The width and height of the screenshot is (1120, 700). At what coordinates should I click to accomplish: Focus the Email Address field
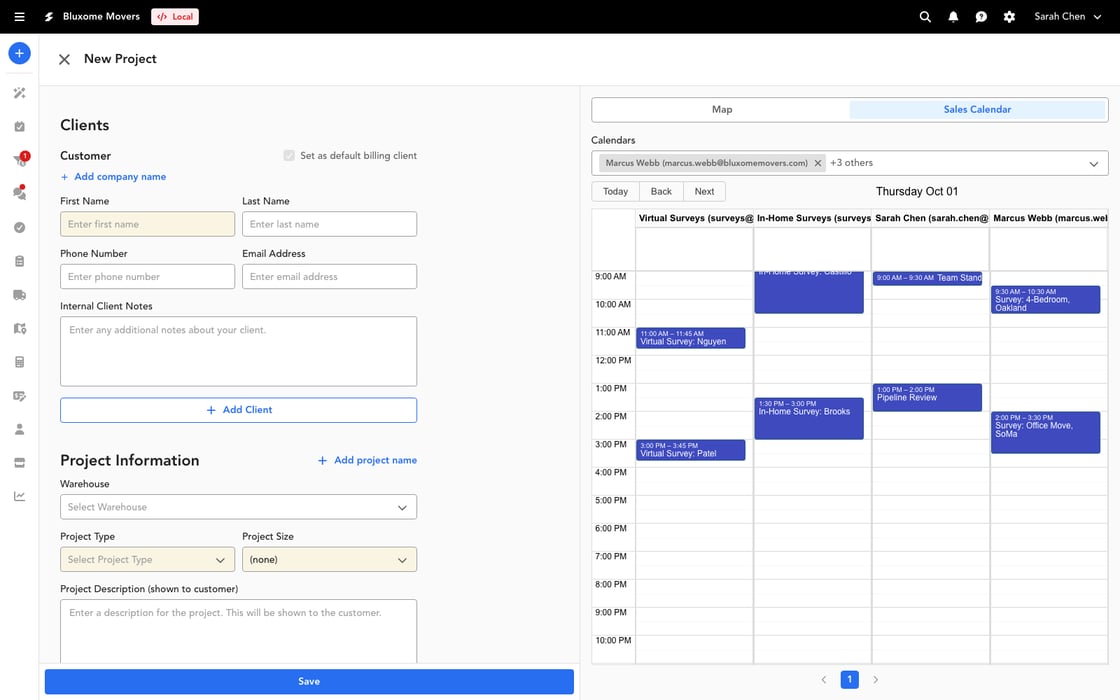click(329, 276)
